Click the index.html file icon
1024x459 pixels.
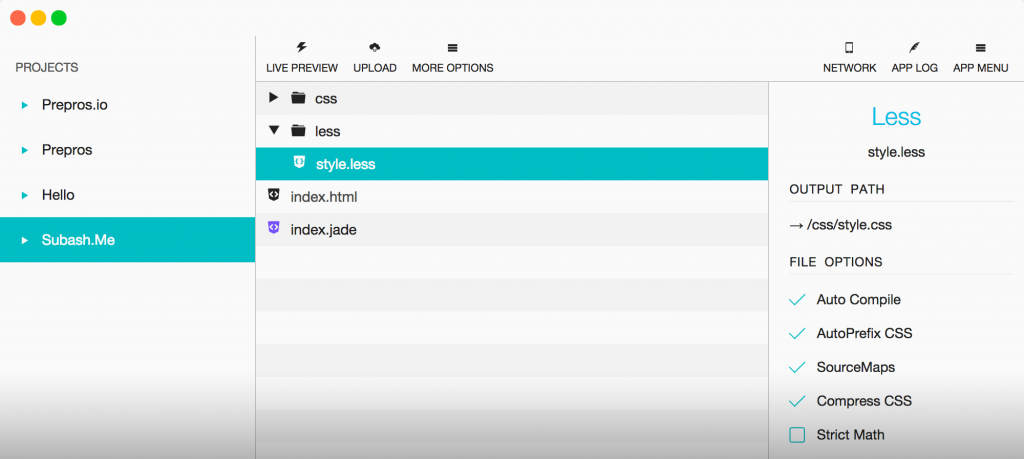[x=274, y=195]
